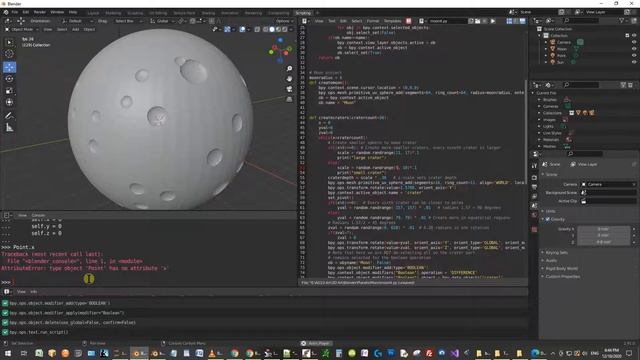The width and height of the screenshot is (640, 360).
Task: Open the Scene properties tab
Action: point(534,206)
